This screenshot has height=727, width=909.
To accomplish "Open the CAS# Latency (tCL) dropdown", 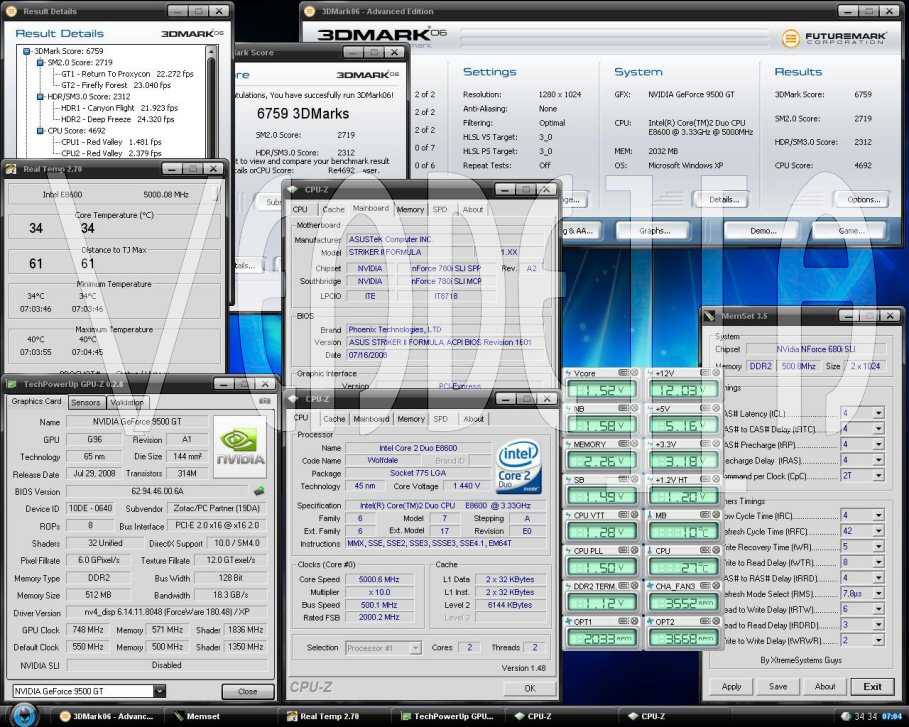I will (x=879, y=413).
